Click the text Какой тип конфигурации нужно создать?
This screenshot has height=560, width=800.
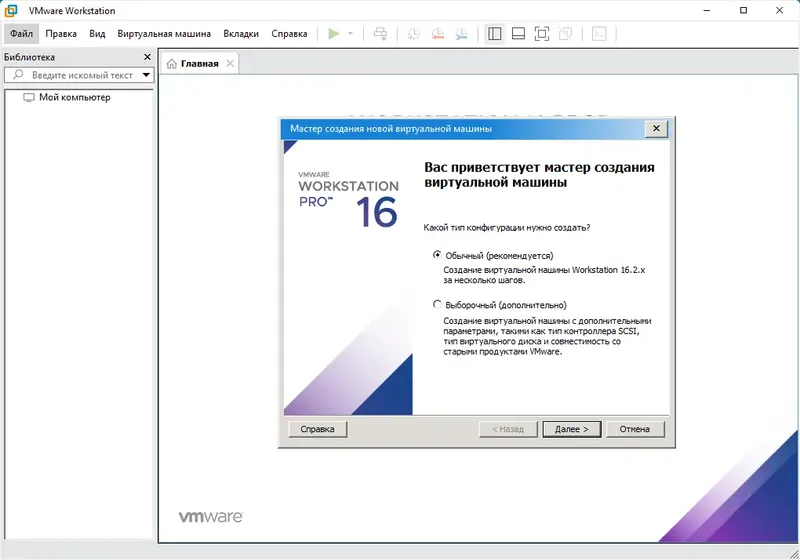click(x=507, y=227)
